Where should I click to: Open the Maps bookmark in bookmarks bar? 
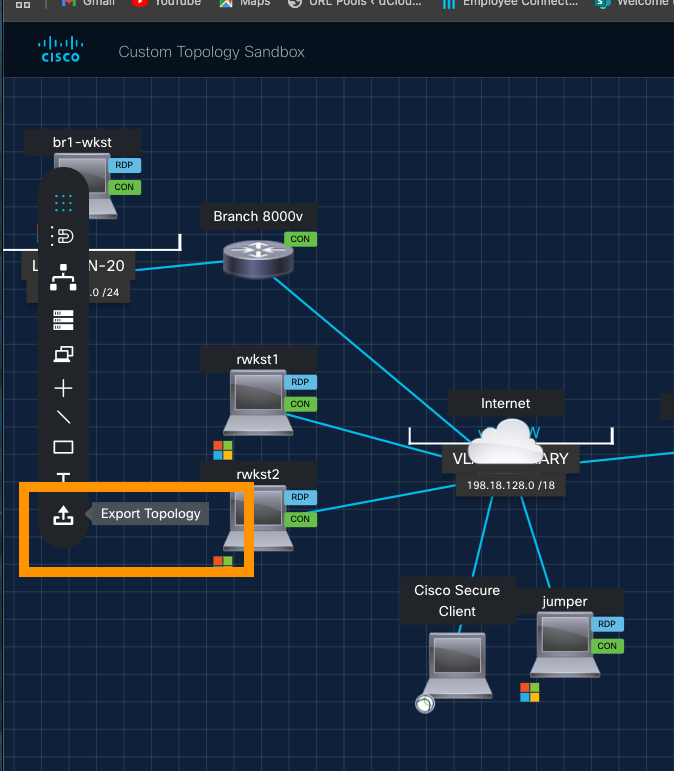pyautogui.click(x=243, y=3)
